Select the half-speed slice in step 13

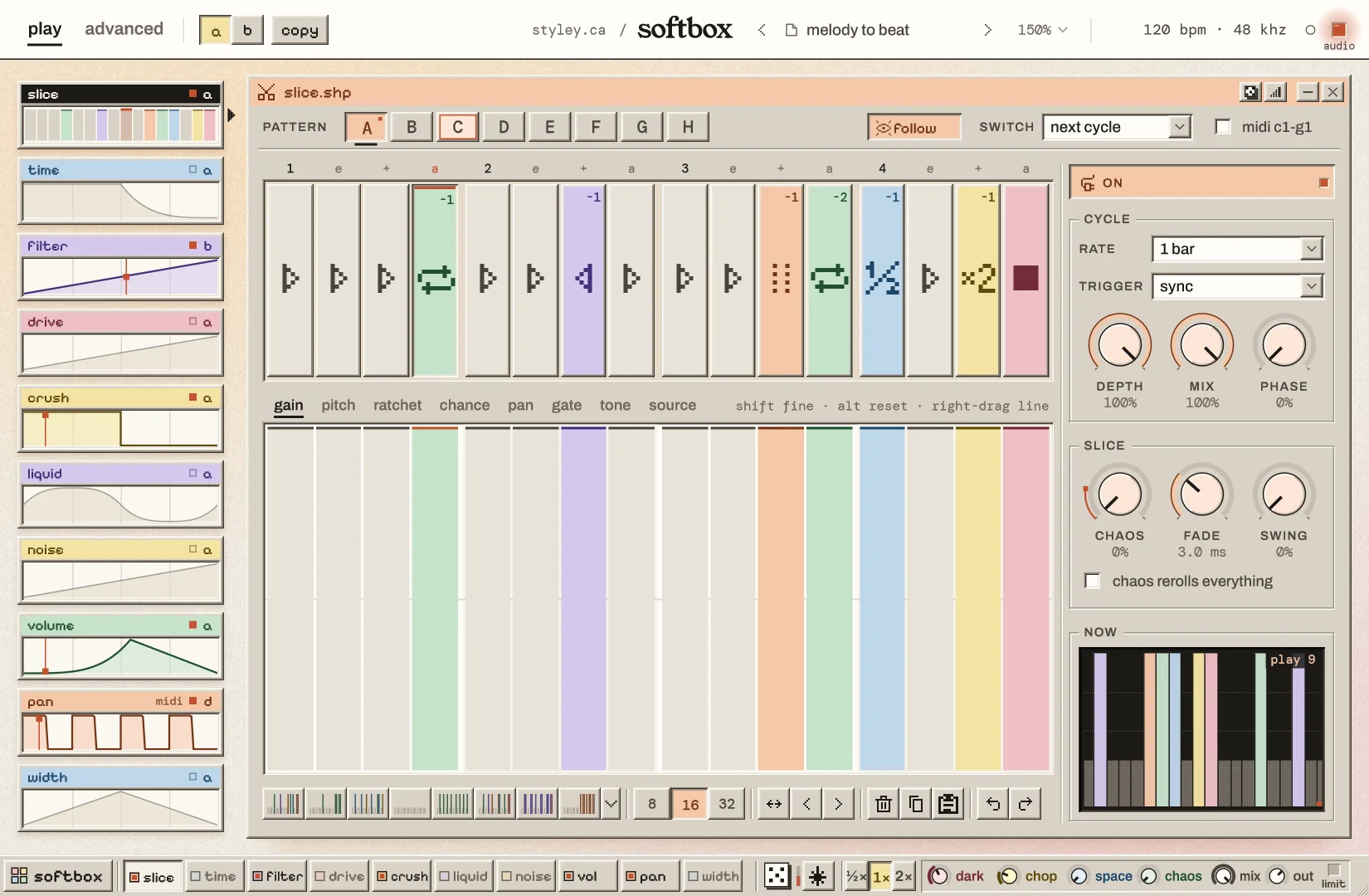click(x=882, y=279)
